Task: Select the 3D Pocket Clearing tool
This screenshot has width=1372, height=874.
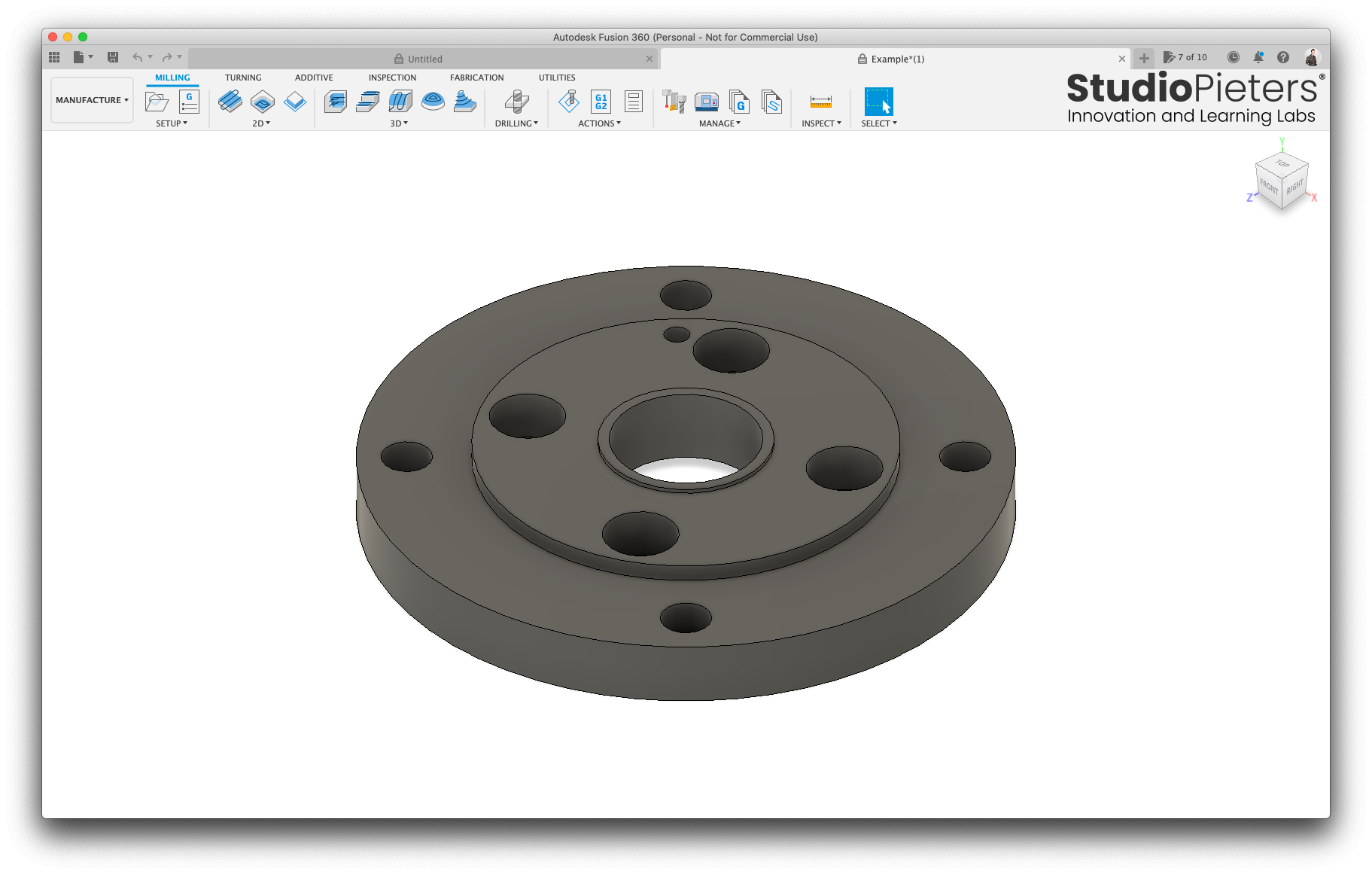Action: [x=368, y=101]
